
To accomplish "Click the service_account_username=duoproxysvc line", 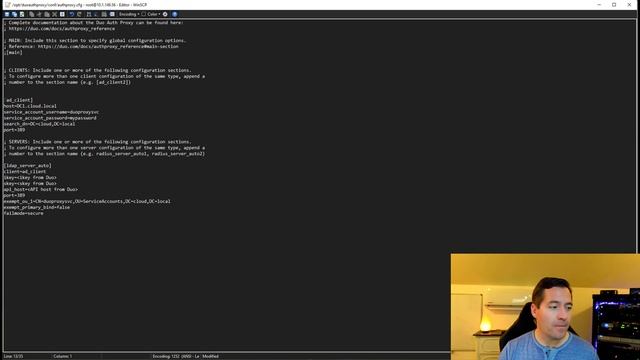I will tap(51, 112).
